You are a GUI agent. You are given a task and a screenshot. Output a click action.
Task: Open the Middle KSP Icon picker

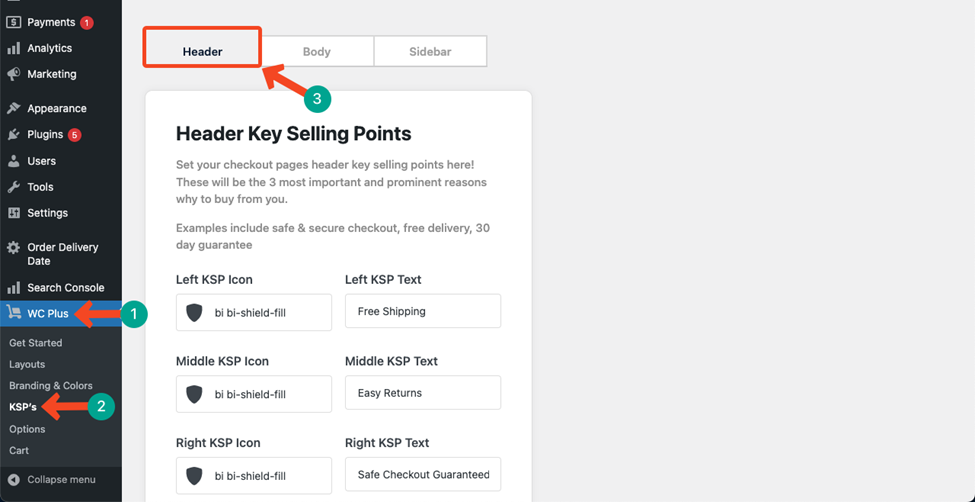point(254,394)
